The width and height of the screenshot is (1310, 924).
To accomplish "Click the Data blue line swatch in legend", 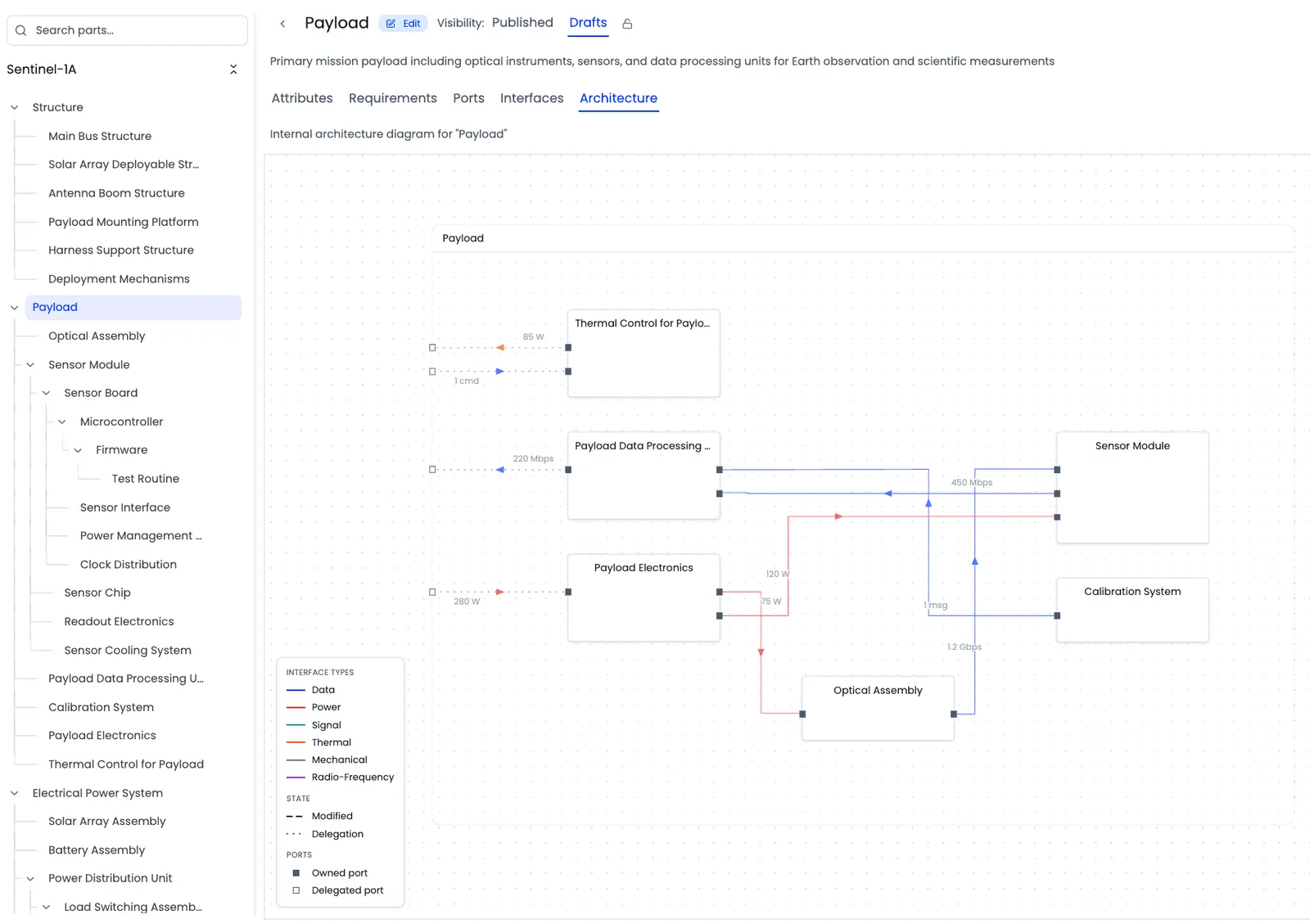I will pyautogui.click(x=296, y=691).
